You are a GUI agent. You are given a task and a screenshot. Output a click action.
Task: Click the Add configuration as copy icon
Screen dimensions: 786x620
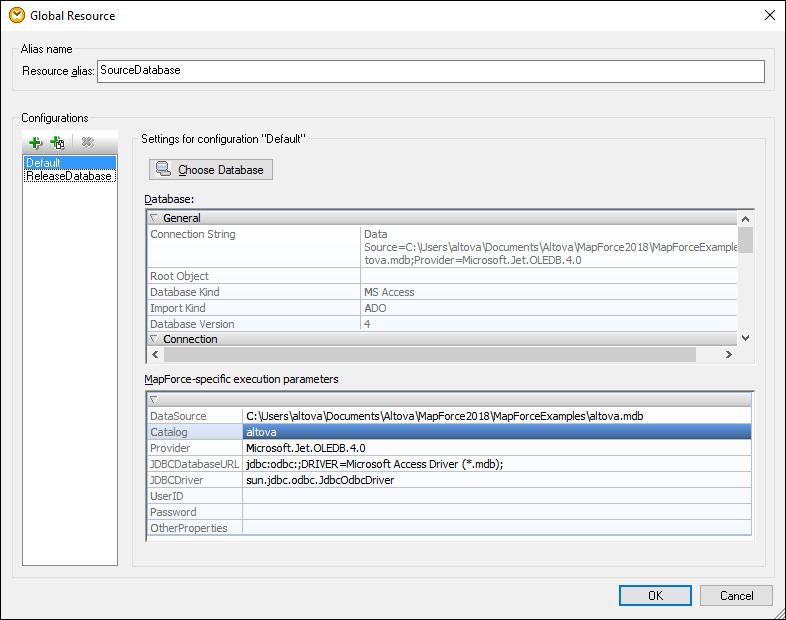click(57, 143)
